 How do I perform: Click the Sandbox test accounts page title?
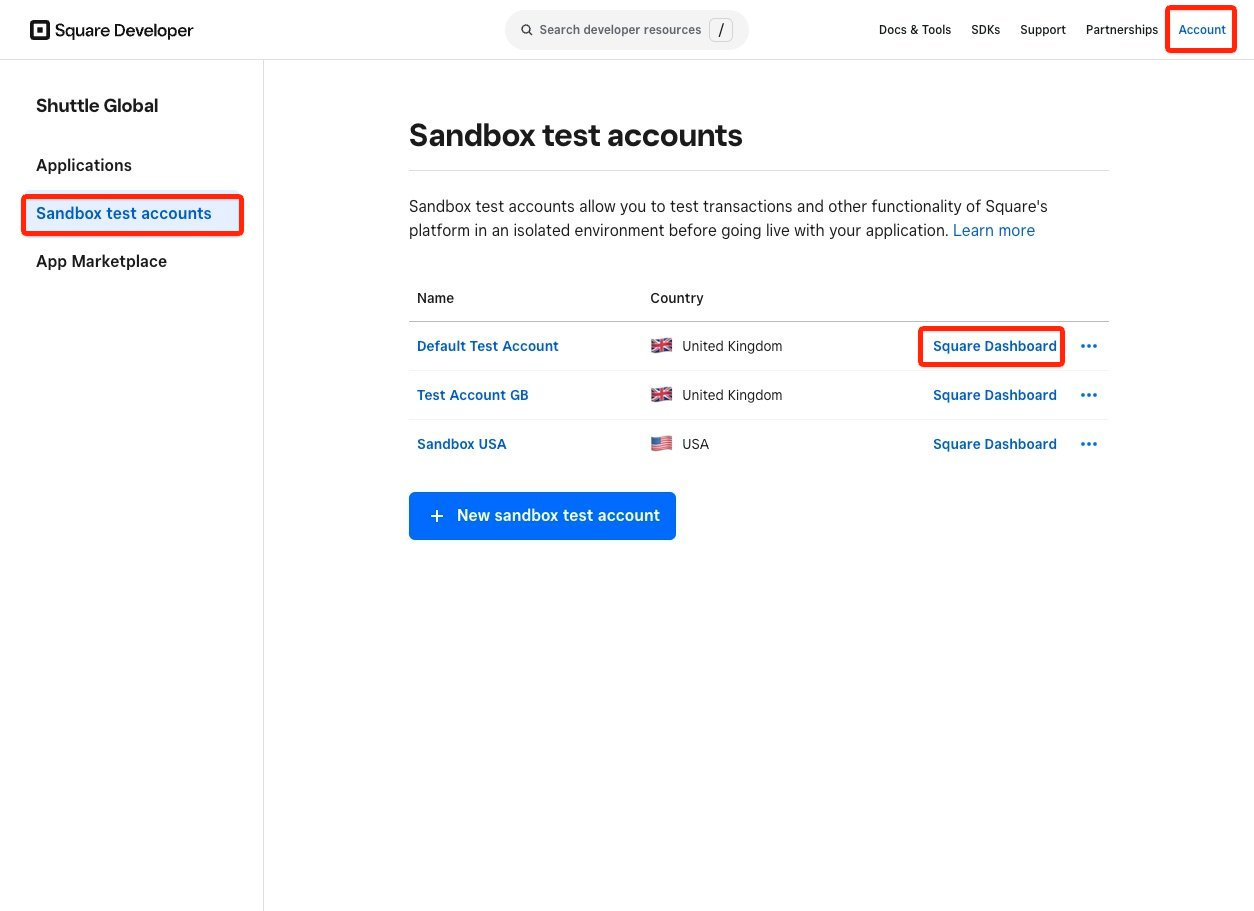[x=575, y=135]
